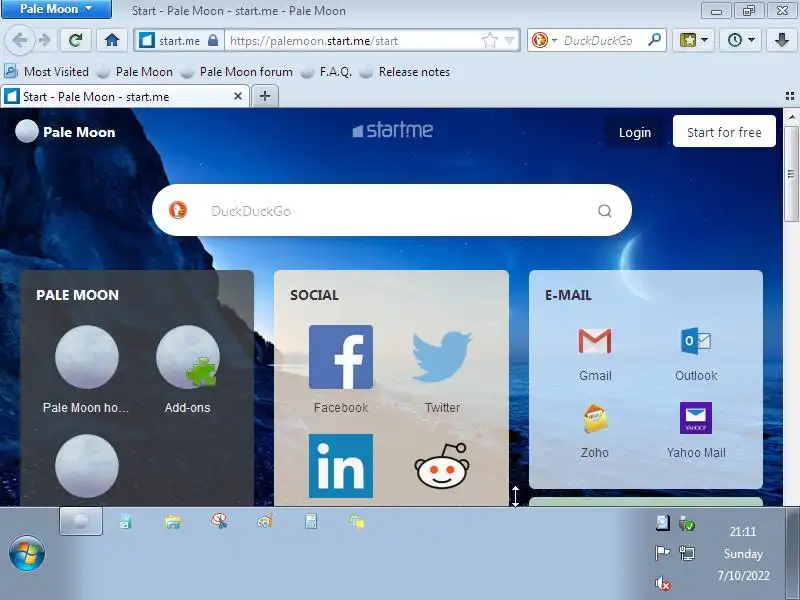
Task: Select the Start - Pale Moon tab
Action: [124, 96]
